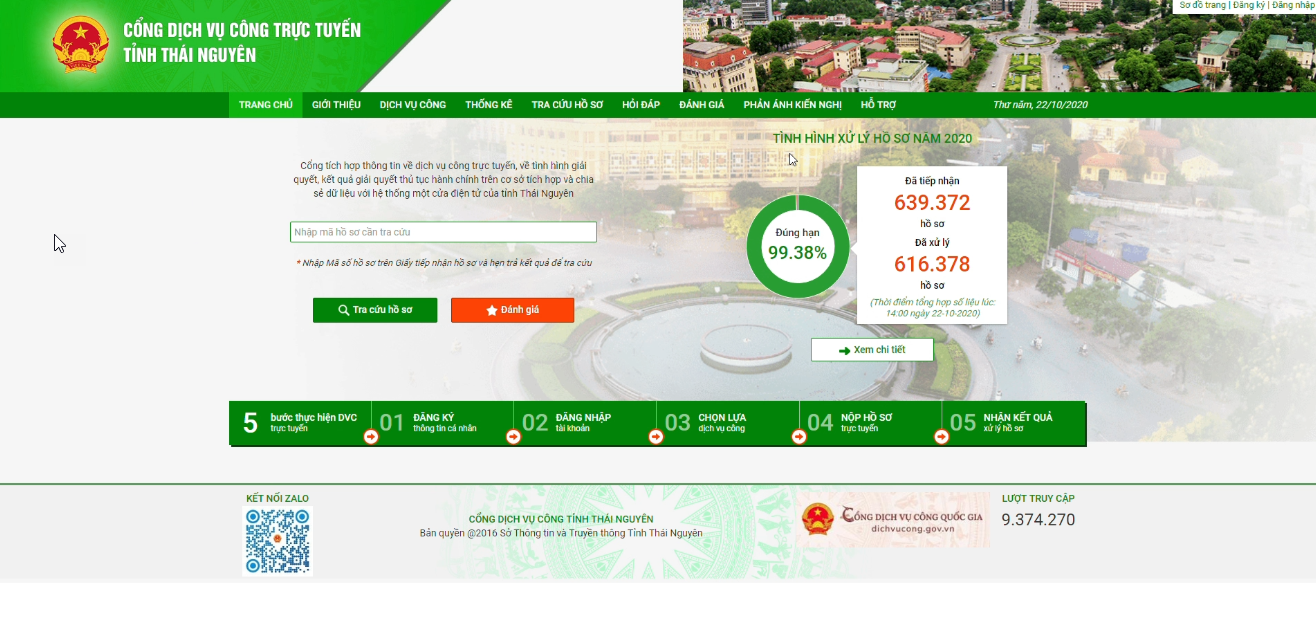The image size is (1316, 624).
Task: Open the Dịch vụ công menu
Action: pyautogui.click(x=412, y=105)
